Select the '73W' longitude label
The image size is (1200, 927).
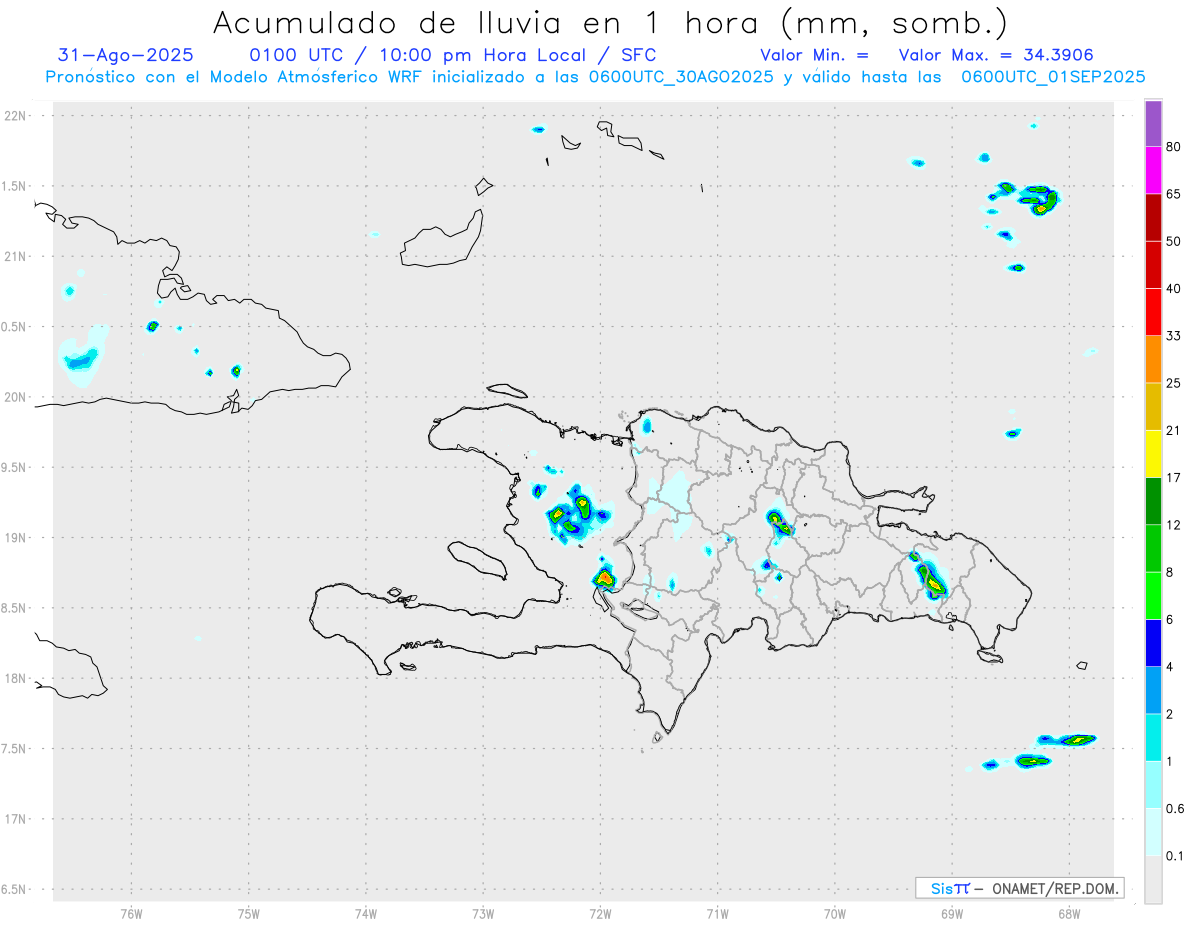tap(483, 914)
